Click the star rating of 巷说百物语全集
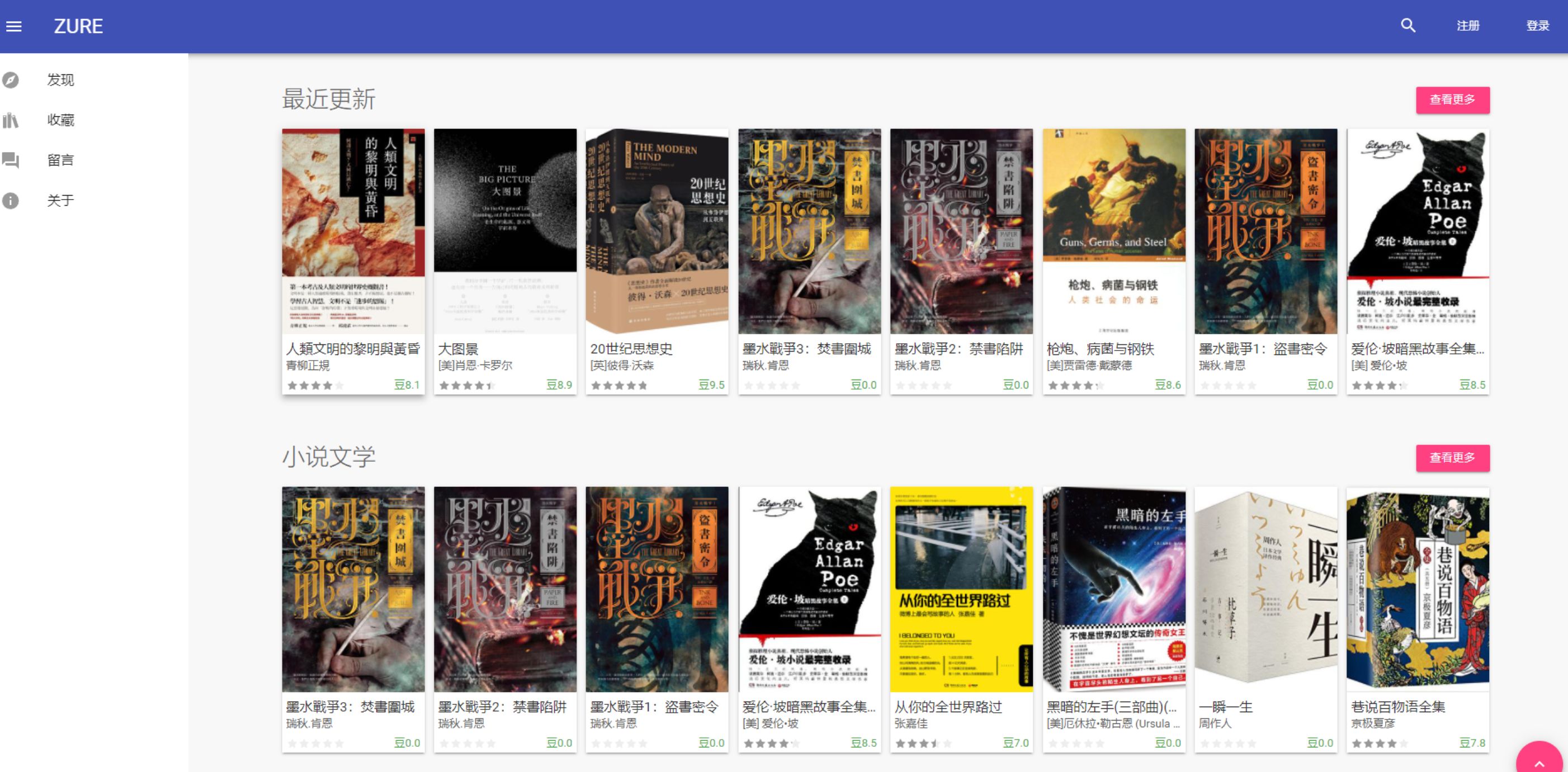1568x772 pixels. (1380, 743)
